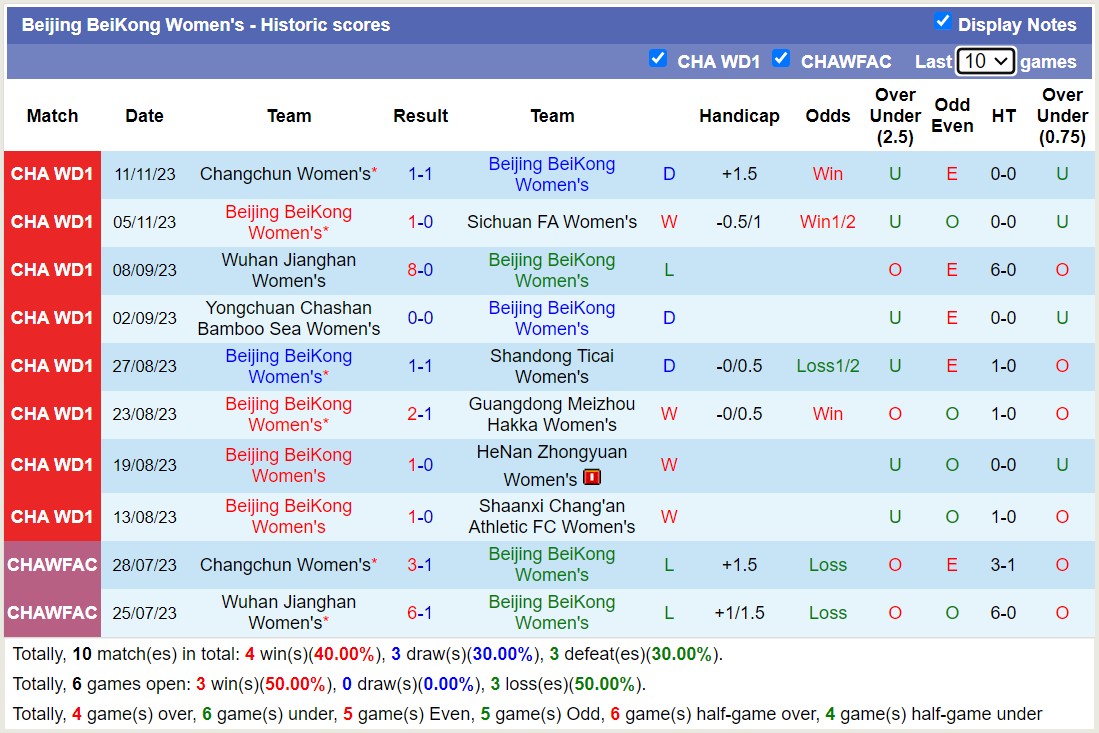The width and height of the screenshot is (1099, 733).
Task: Click the red badge icon beside HeNan Zhongyuan Women's
Action: tap(593, 478)
